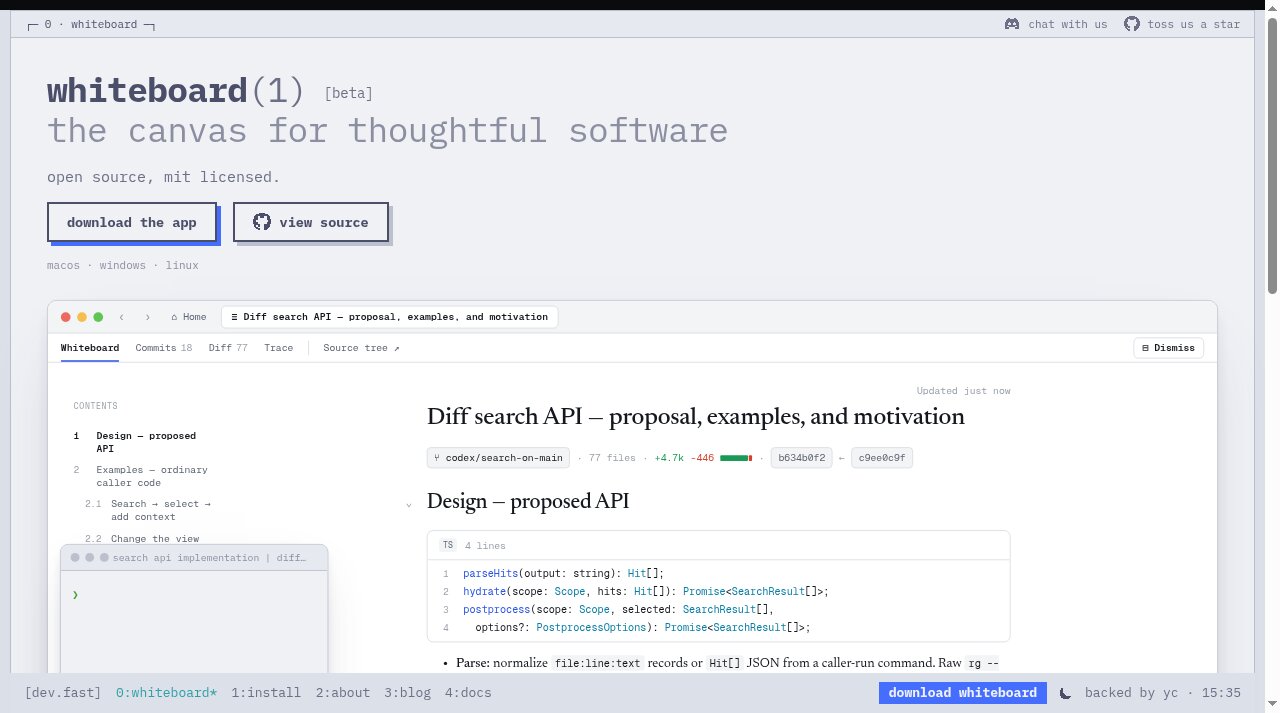The height and width of the screenshot is (713, 1280).
Task: Click code line hydrate(scope: Scope
Action: tap(646, 591)
